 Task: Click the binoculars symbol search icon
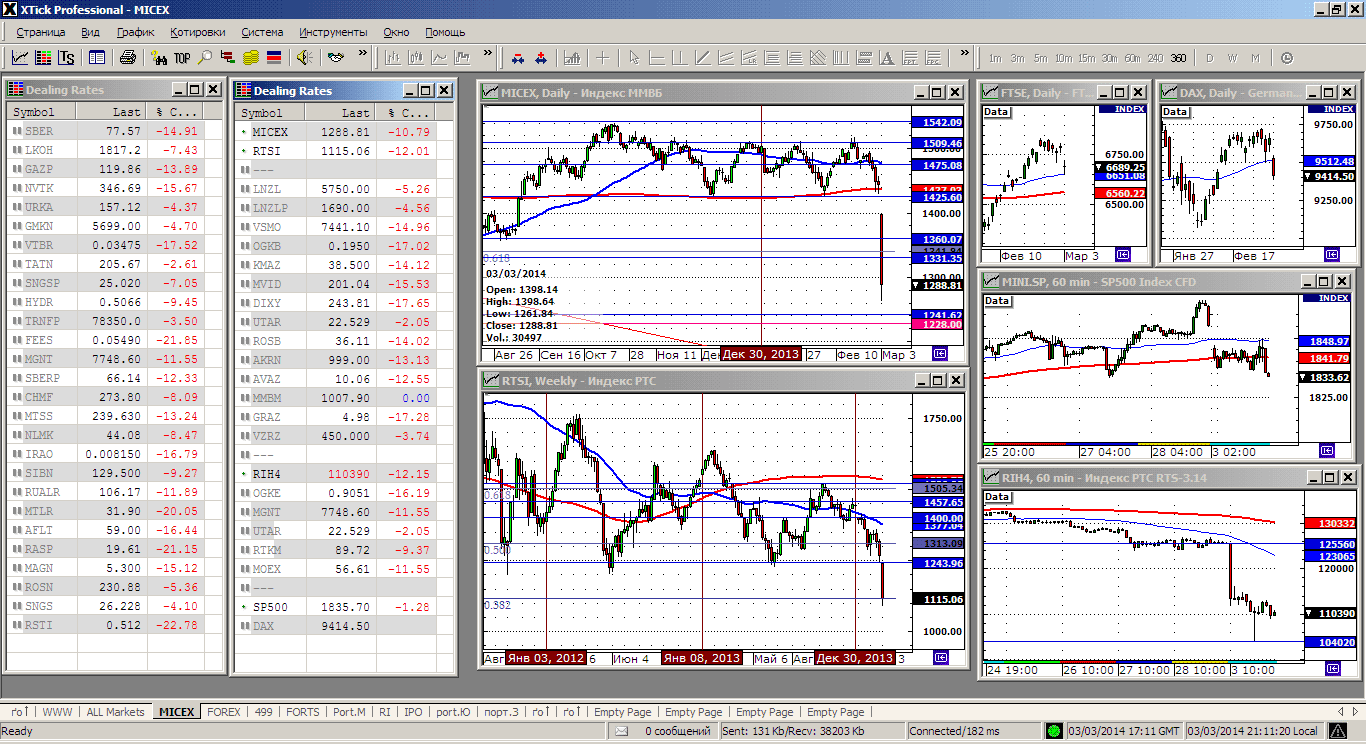[159, 58]
